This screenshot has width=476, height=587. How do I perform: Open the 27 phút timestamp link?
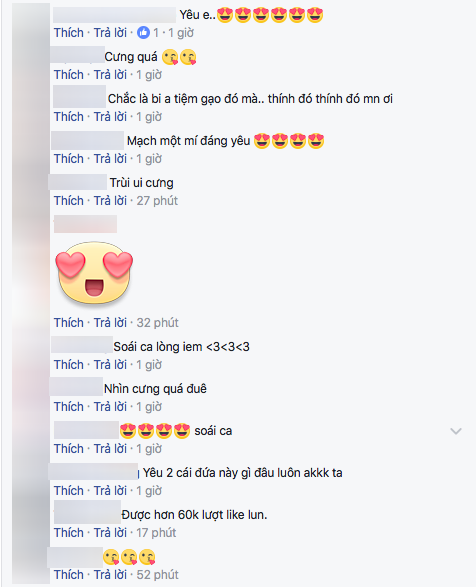point(157,201)
